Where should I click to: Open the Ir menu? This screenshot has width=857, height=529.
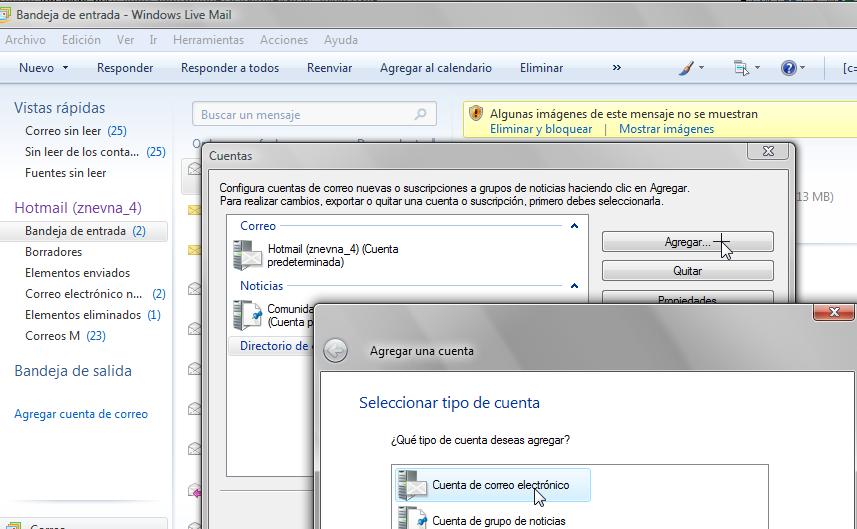pos(153,40)
